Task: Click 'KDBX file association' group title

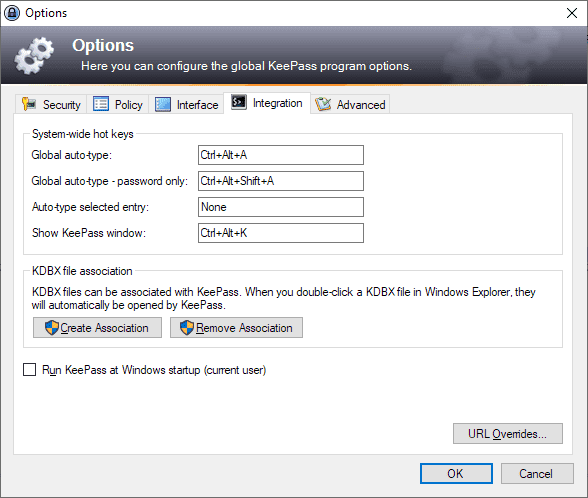Action: (x=82, y=271)
